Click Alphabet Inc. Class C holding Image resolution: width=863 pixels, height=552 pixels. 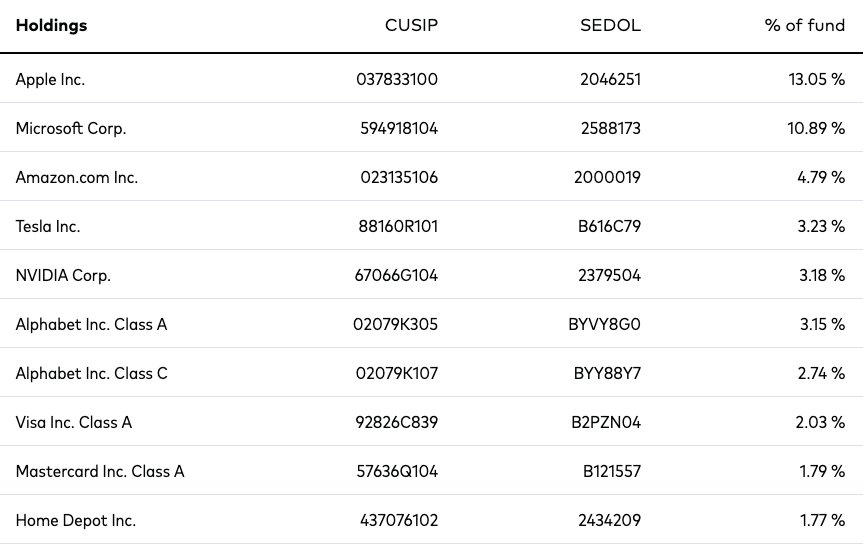[x=91, y=373]
